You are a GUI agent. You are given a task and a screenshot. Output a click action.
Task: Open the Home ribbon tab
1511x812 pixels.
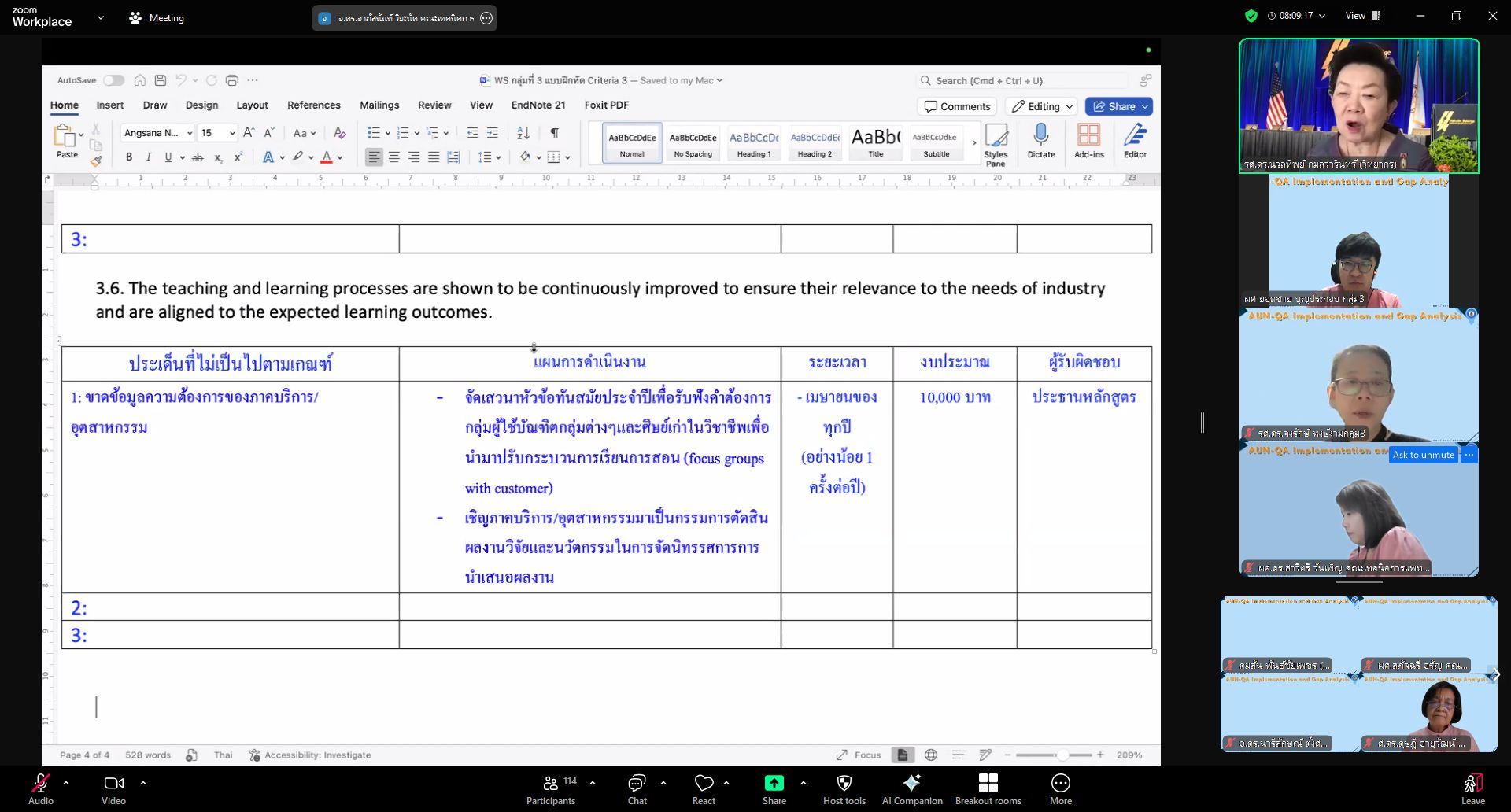[x=65, y=105]
